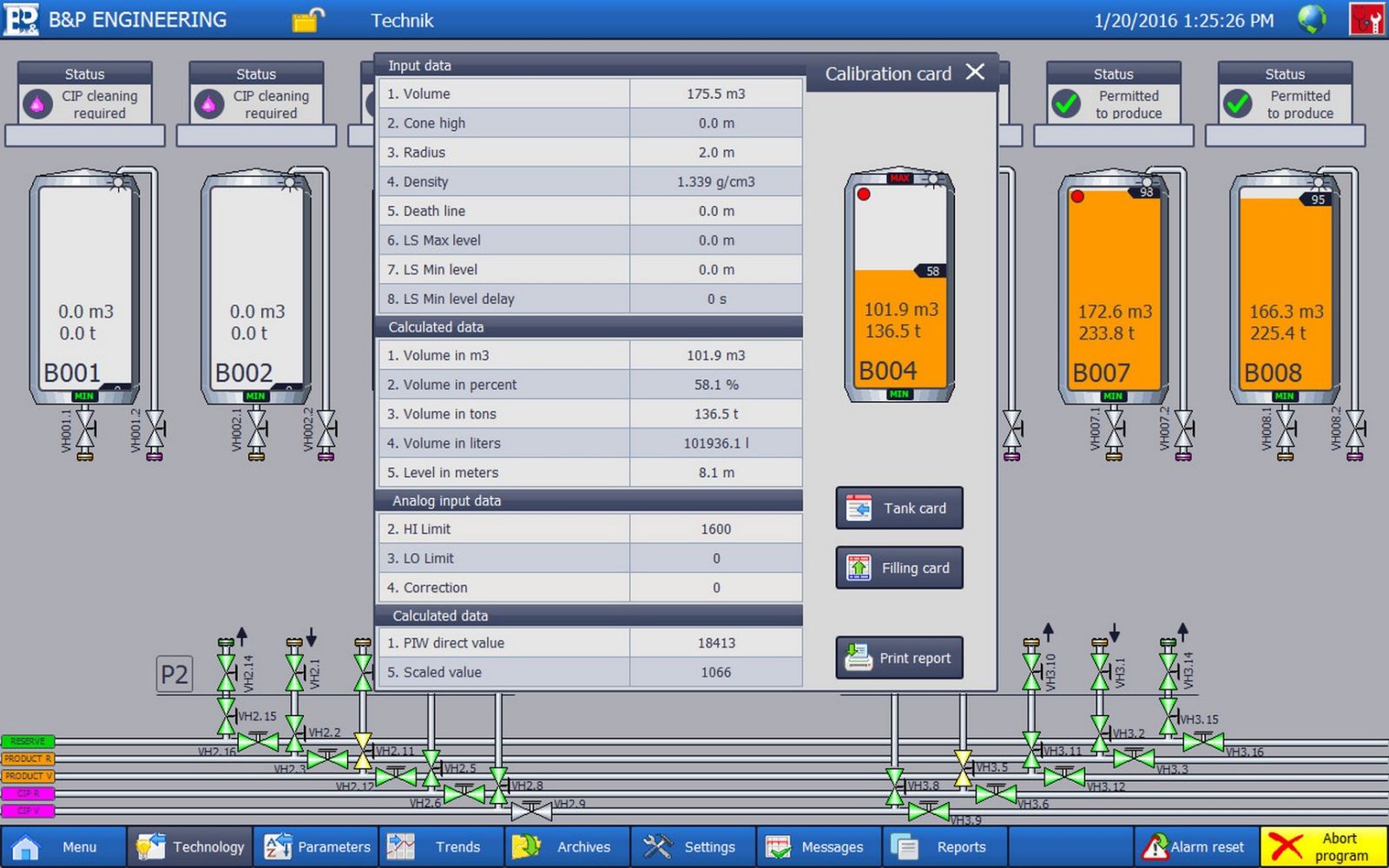Open the Parameters tab
Viewport: 1389px width, 868px height.
tap(318, 846)
